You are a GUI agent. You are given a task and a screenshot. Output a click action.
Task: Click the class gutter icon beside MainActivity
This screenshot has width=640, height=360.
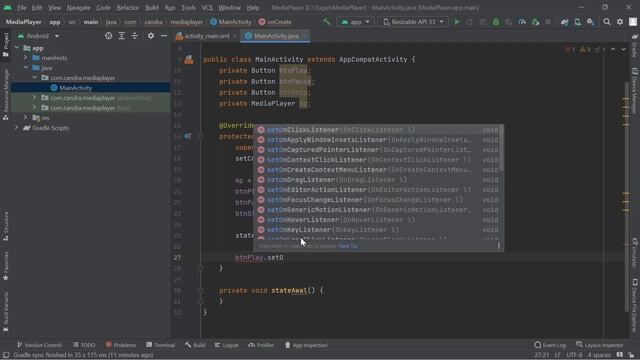pyautogui.click(x=189, y=60)
